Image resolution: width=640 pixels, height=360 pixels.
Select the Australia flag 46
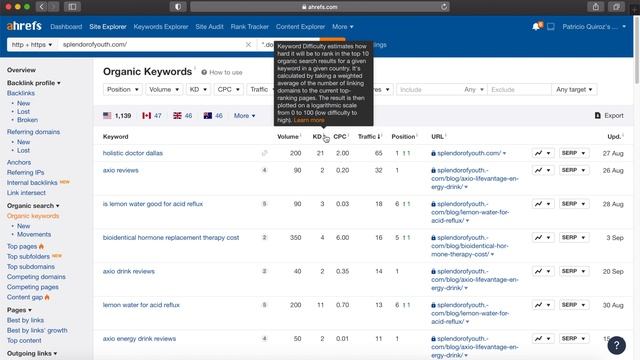(213, 116)
